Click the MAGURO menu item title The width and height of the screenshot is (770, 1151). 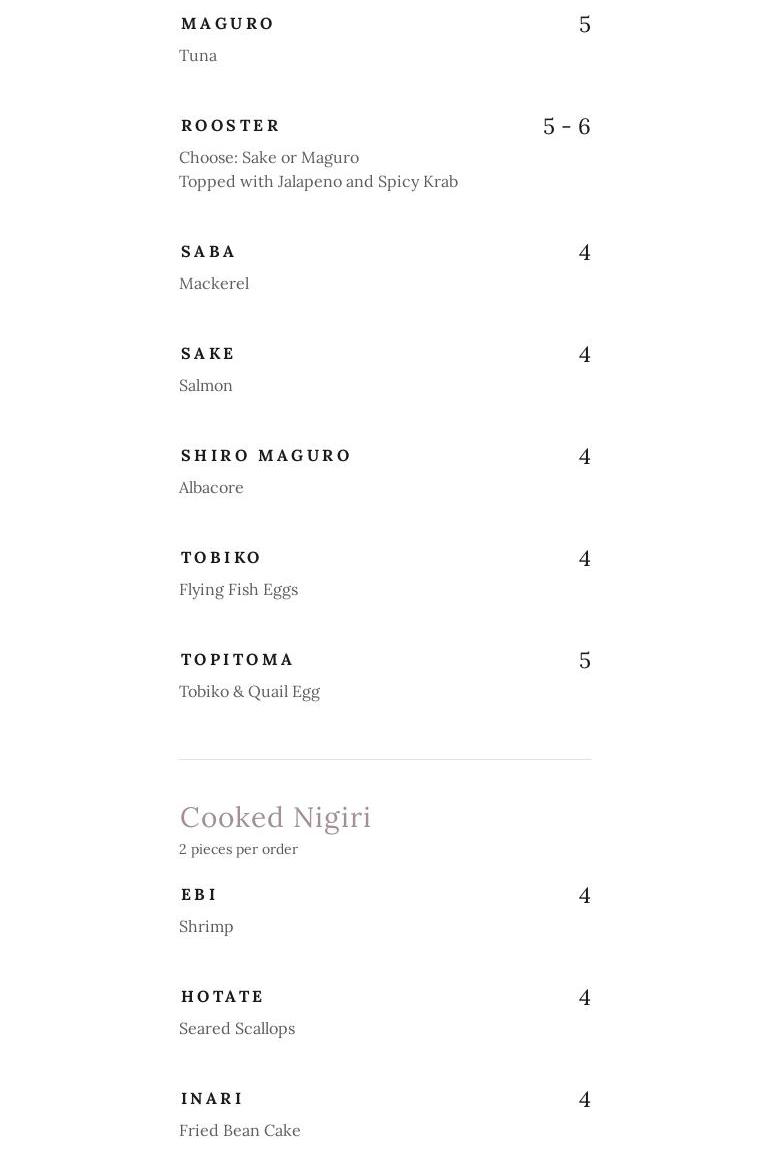pos(227,23)
